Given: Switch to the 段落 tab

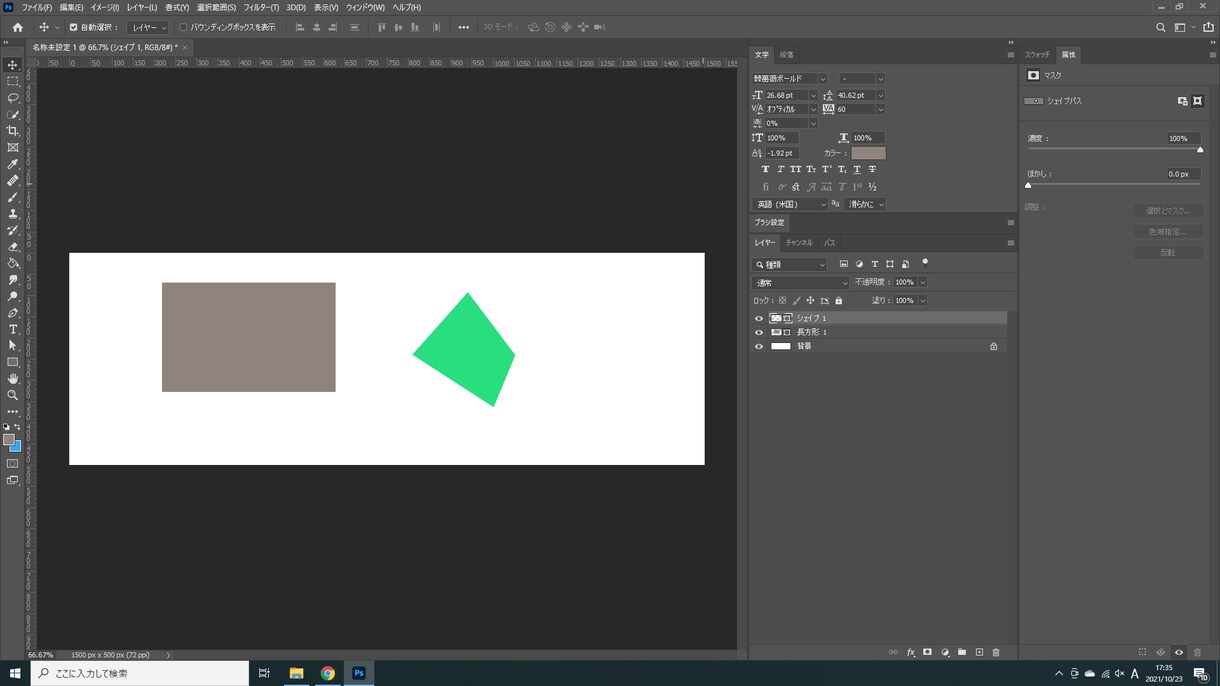Looking at the screenshot, I should click(x=786, y=55).
